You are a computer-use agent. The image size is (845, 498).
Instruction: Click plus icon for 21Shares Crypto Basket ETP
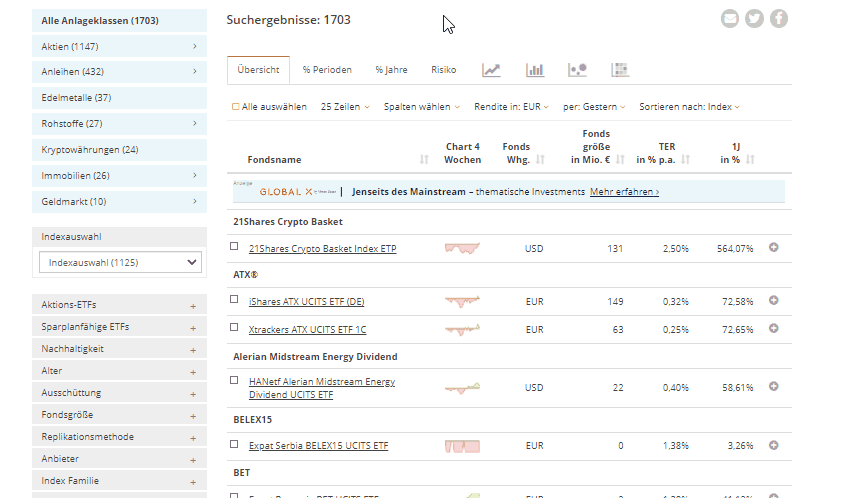773,248
